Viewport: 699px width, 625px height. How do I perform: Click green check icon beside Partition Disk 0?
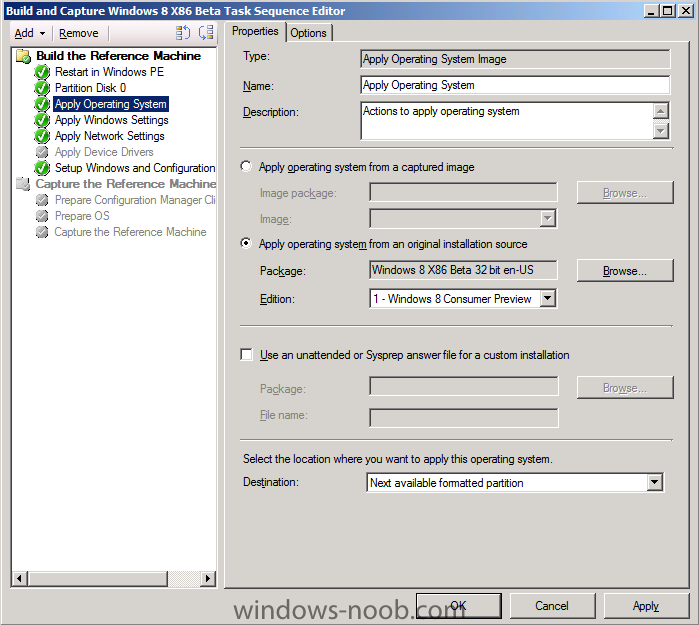tap(42, 88)
